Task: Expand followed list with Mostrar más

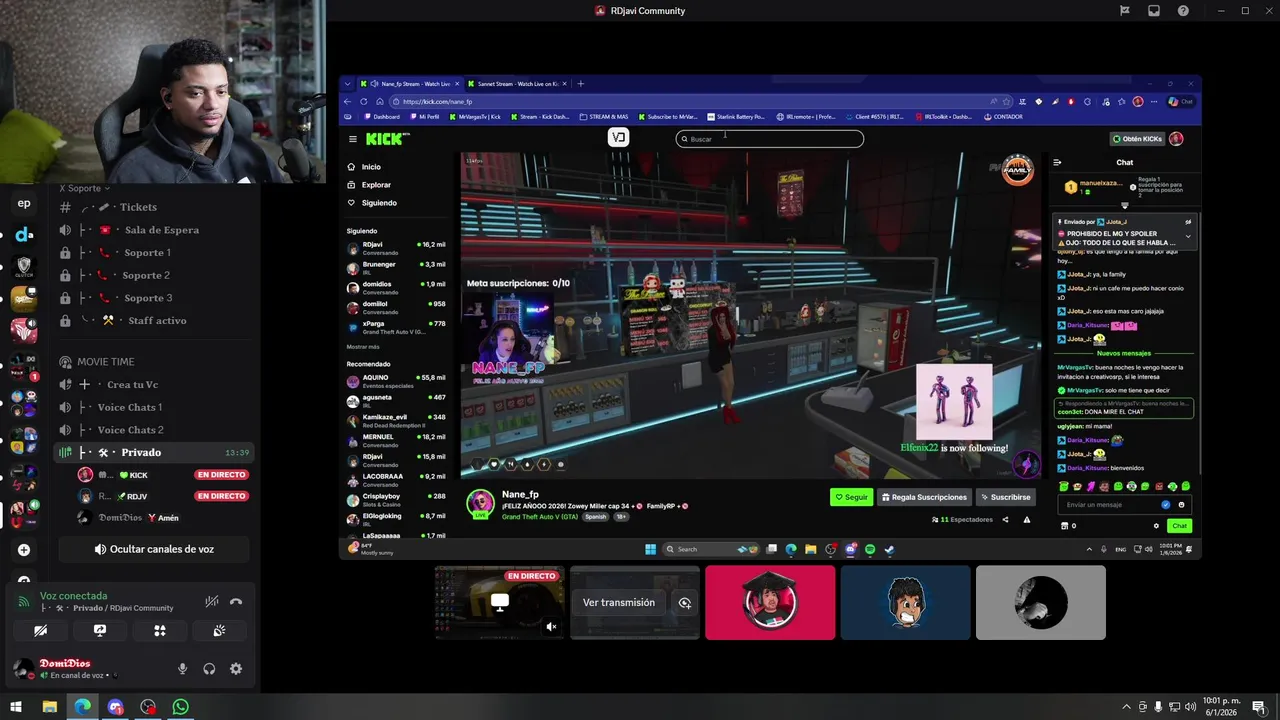Action: pyautogui.click(x=363, y=346)
